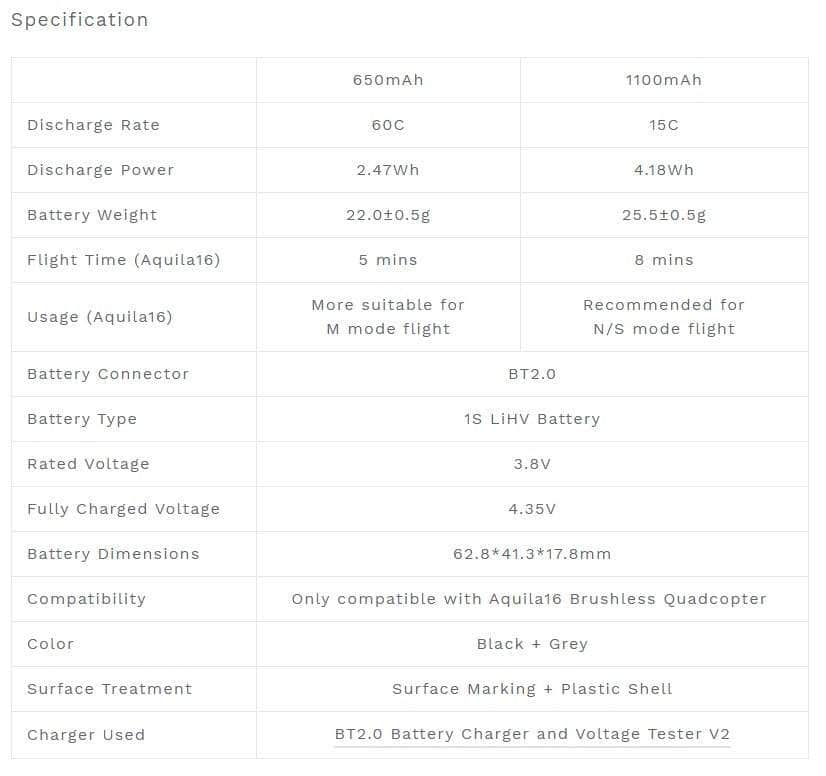Select the 5 mins flight time cell
The width and height of the screenshot is (826, 776).
pyautogui.click(x=388, y=260)
